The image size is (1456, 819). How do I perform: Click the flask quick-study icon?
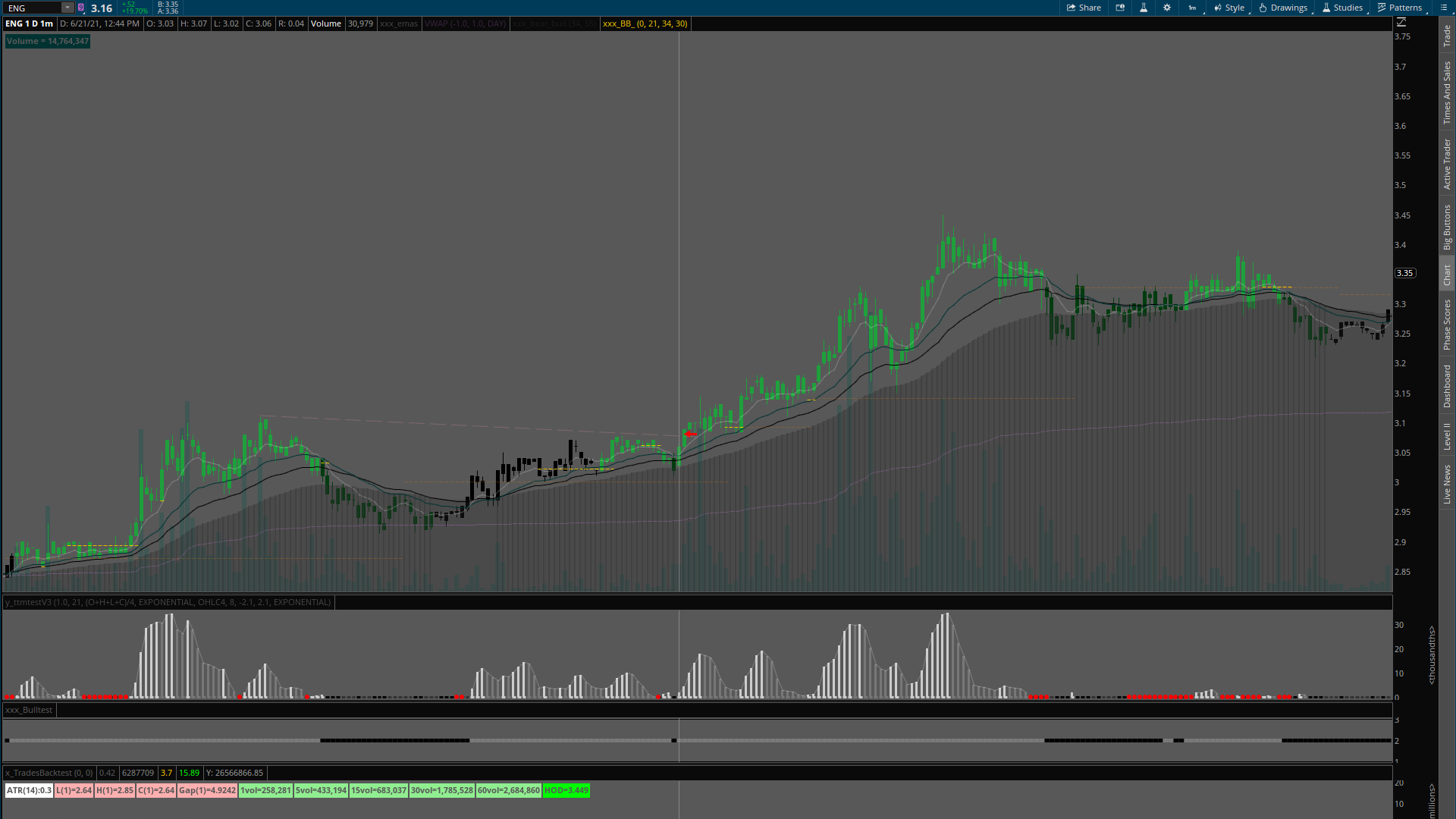(x=1144, y=8)
